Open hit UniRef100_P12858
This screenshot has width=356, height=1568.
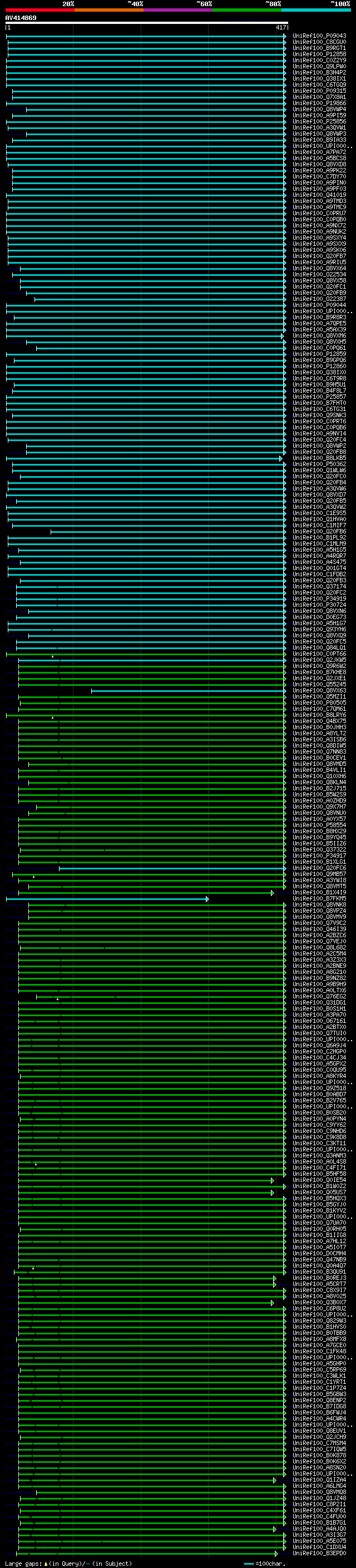pyautogui.click(x=319, y=54)
